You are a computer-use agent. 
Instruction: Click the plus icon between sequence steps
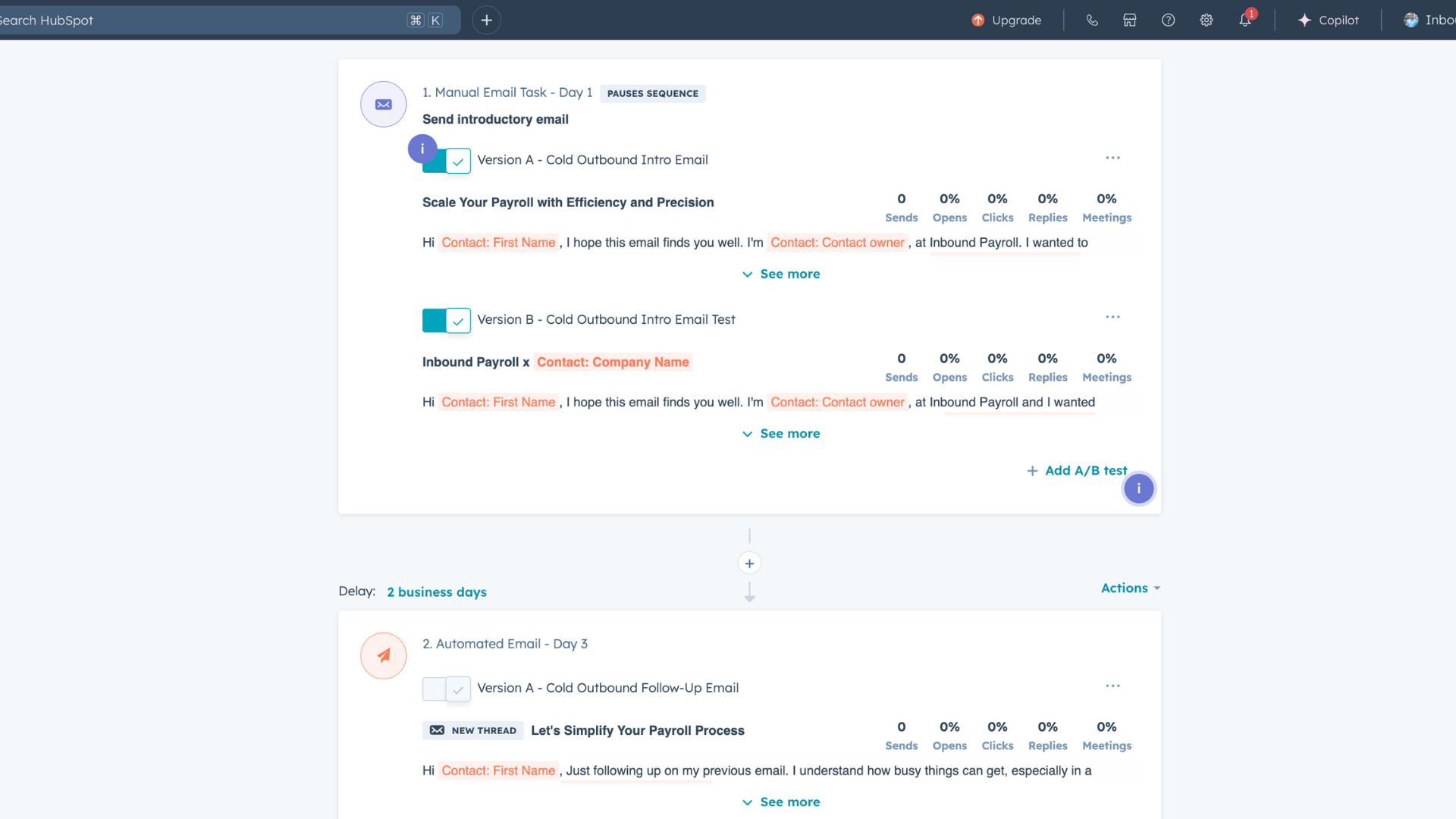click(749, 563)
